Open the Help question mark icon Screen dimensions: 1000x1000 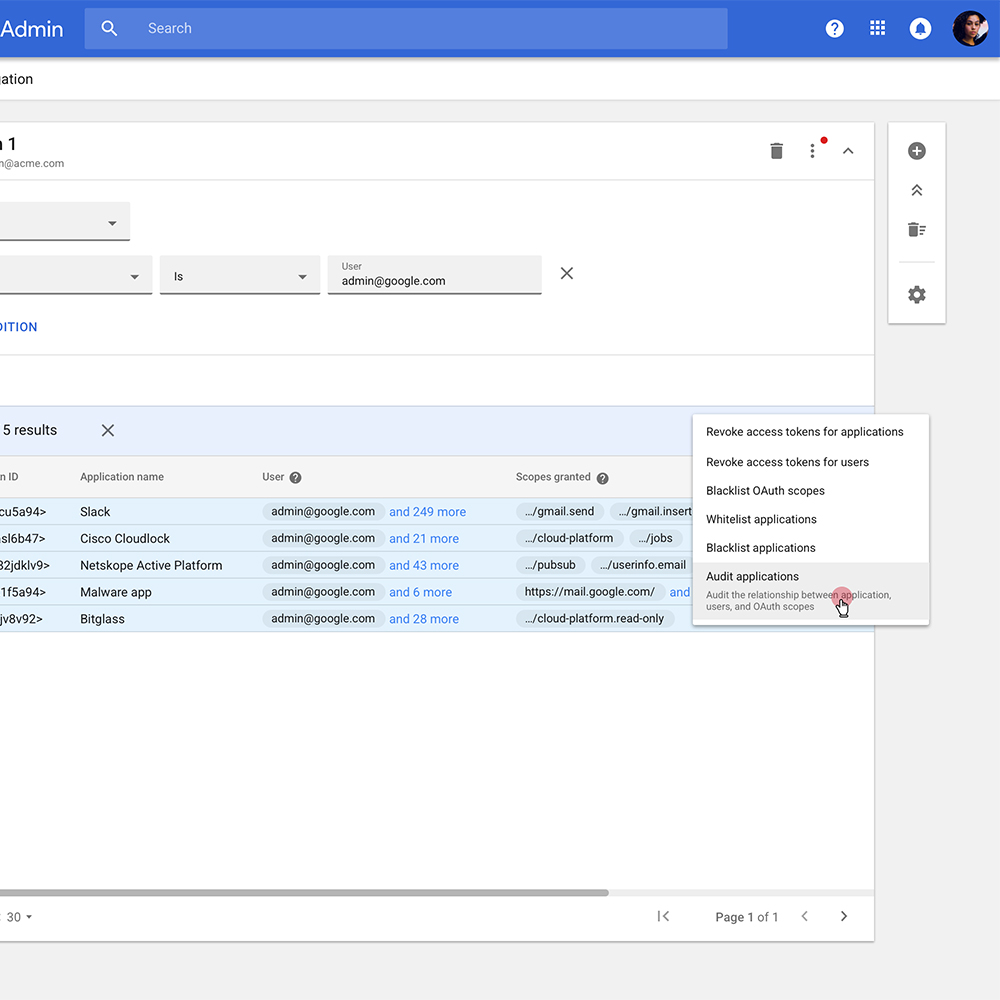834,28
